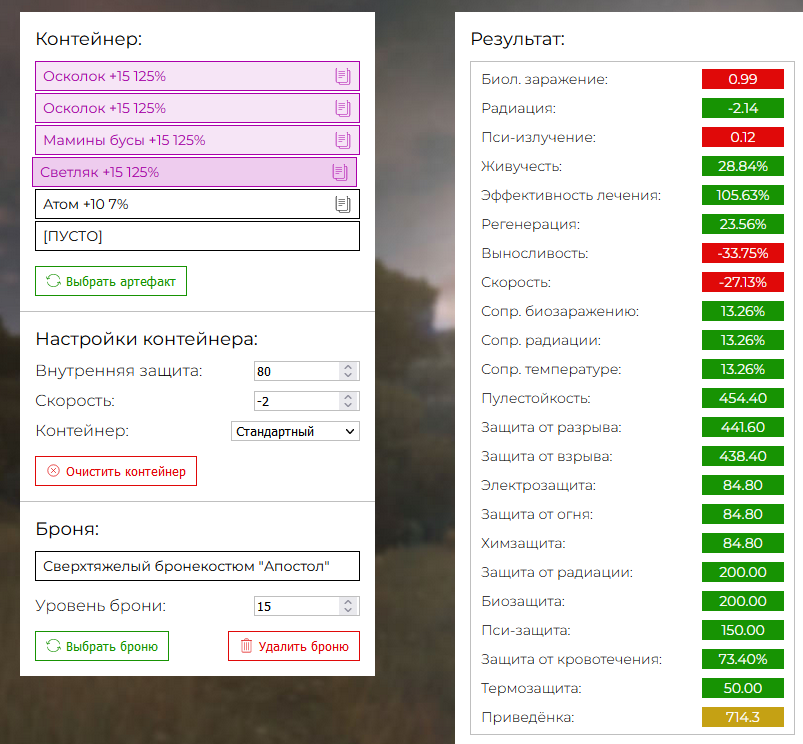Decrease Уровень брони with down arrow
Screen dimensions: 803x744
(348, 610)
